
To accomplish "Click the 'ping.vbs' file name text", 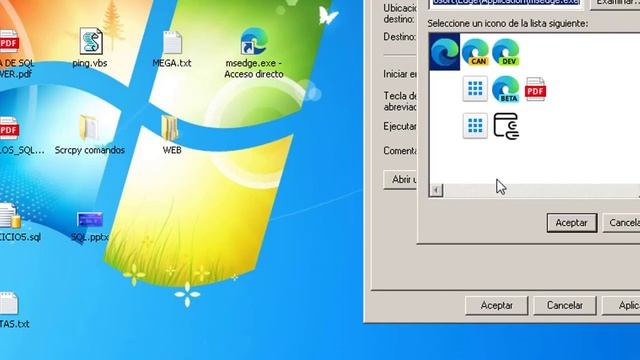I will tap(90, 63).
